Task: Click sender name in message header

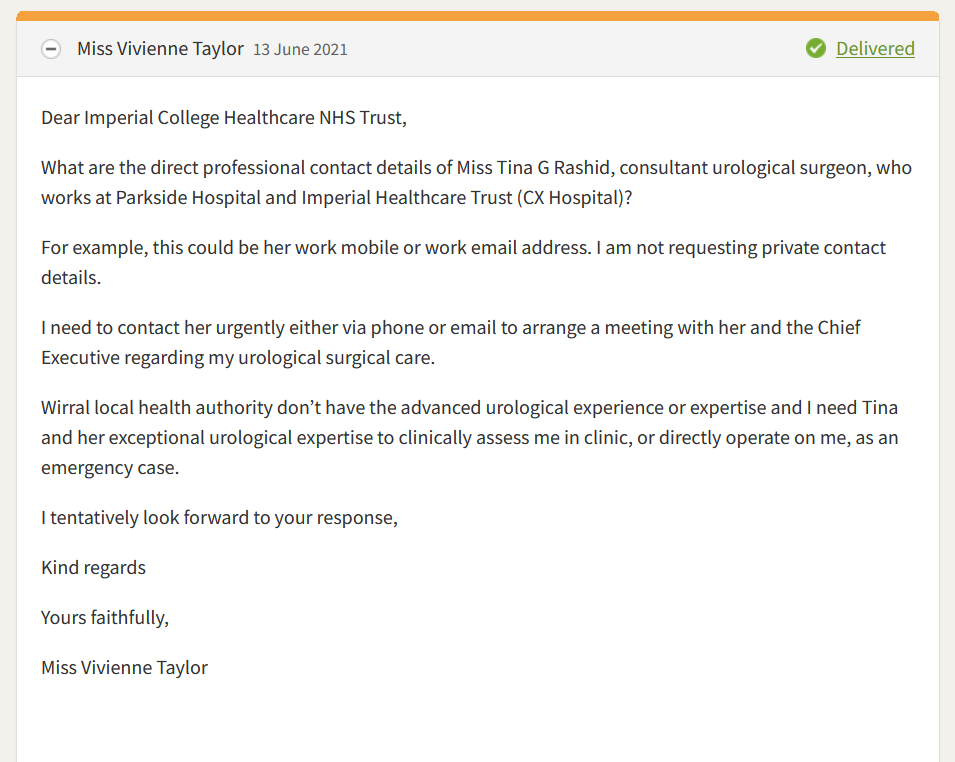Action: pos(160,48)
